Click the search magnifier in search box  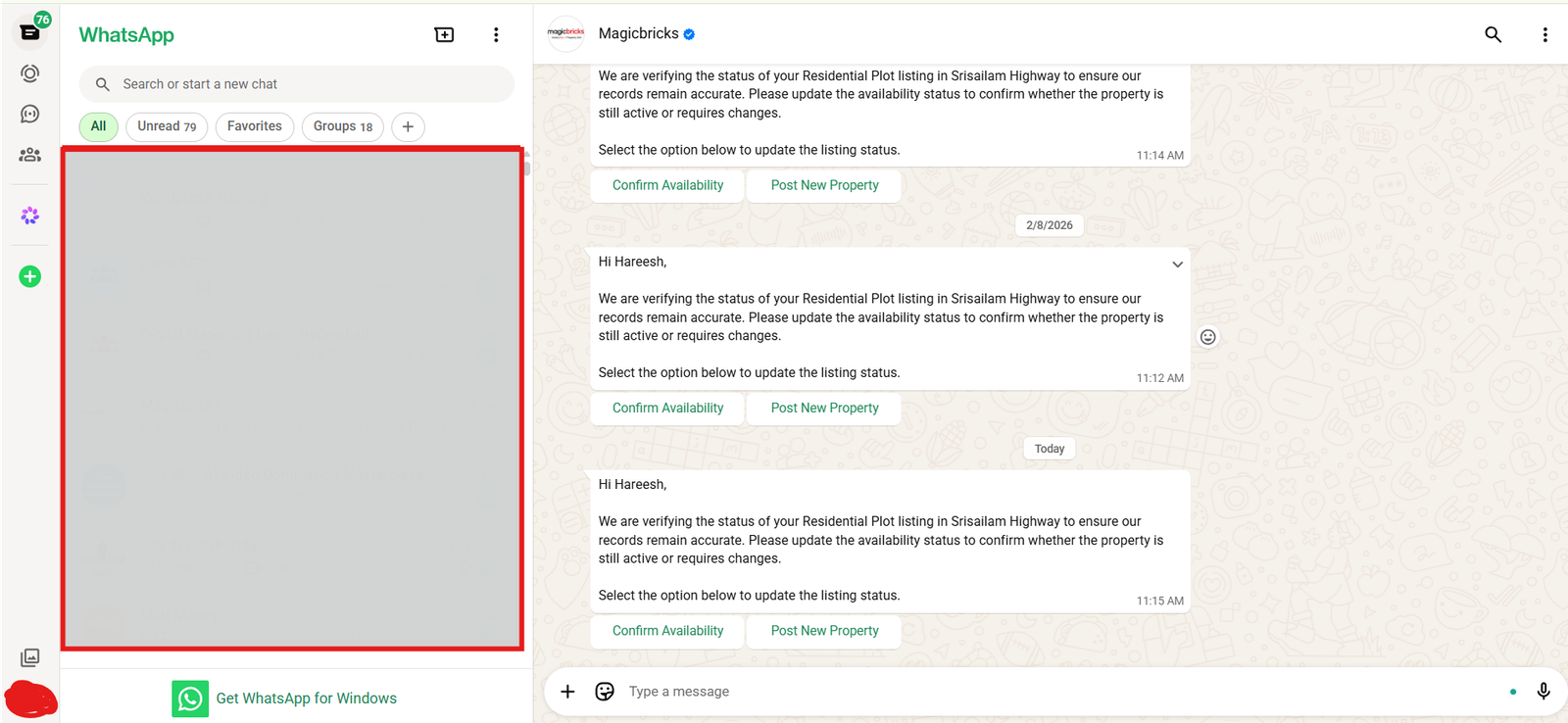point(102,84)
